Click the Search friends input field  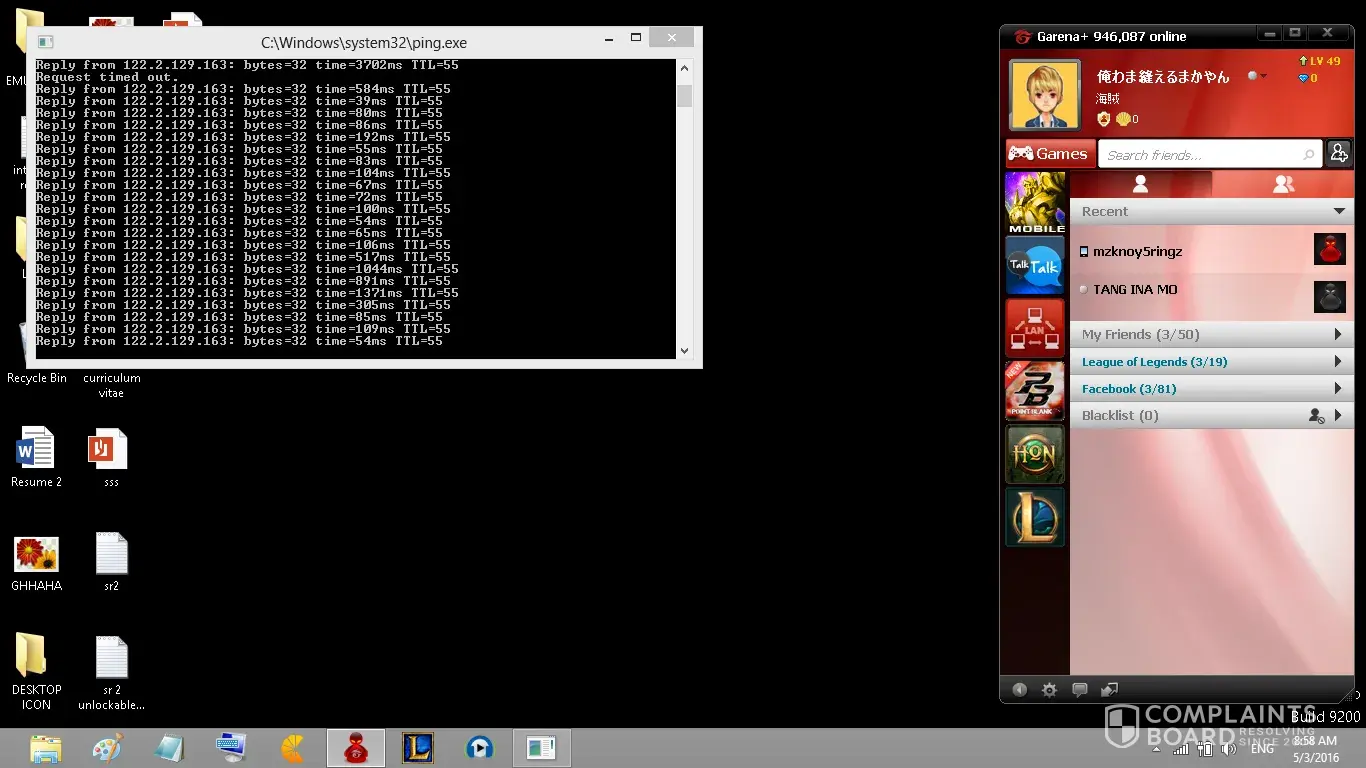(x=1200, y=155)
